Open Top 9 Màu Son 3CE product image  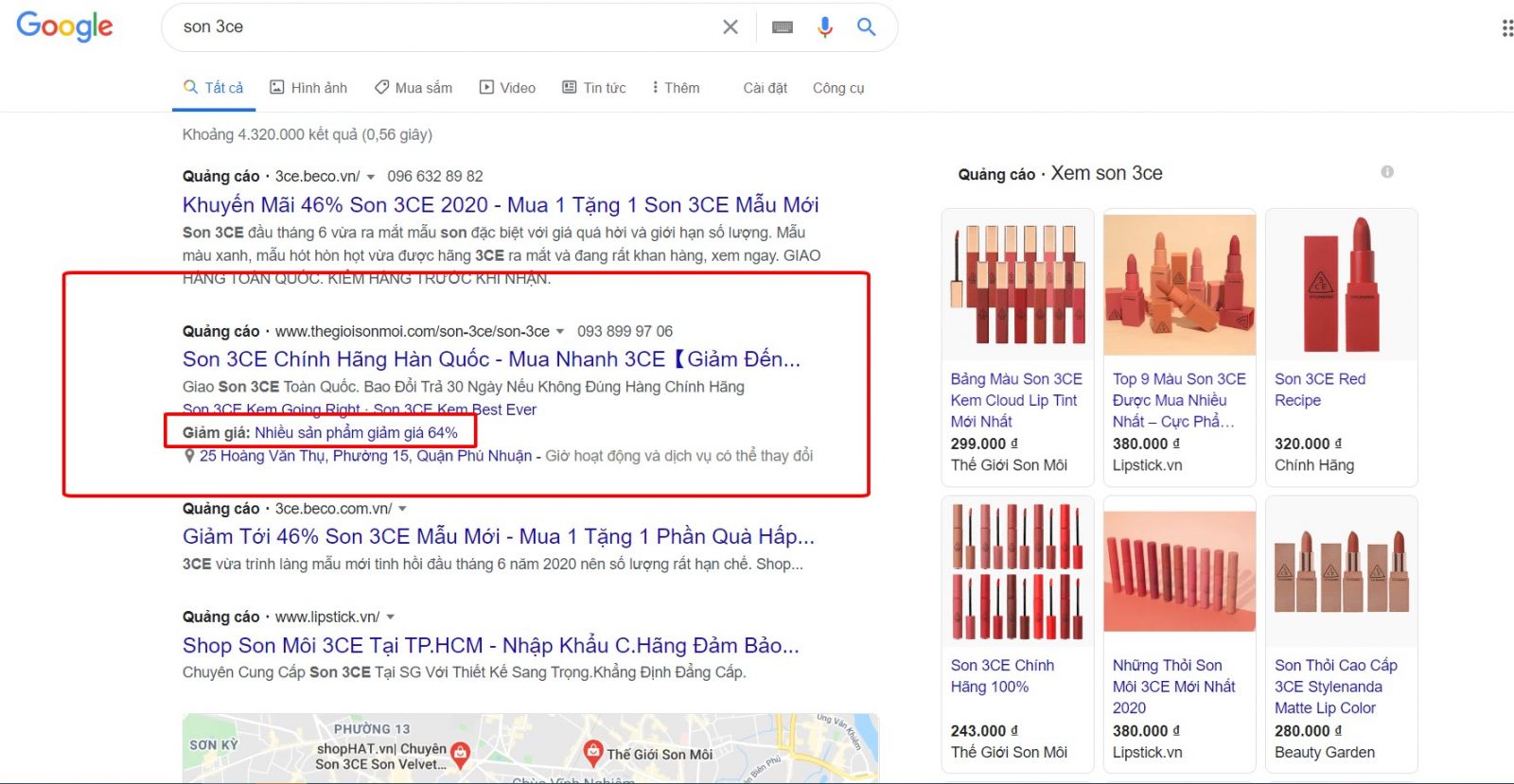(x=1180, y=285)
